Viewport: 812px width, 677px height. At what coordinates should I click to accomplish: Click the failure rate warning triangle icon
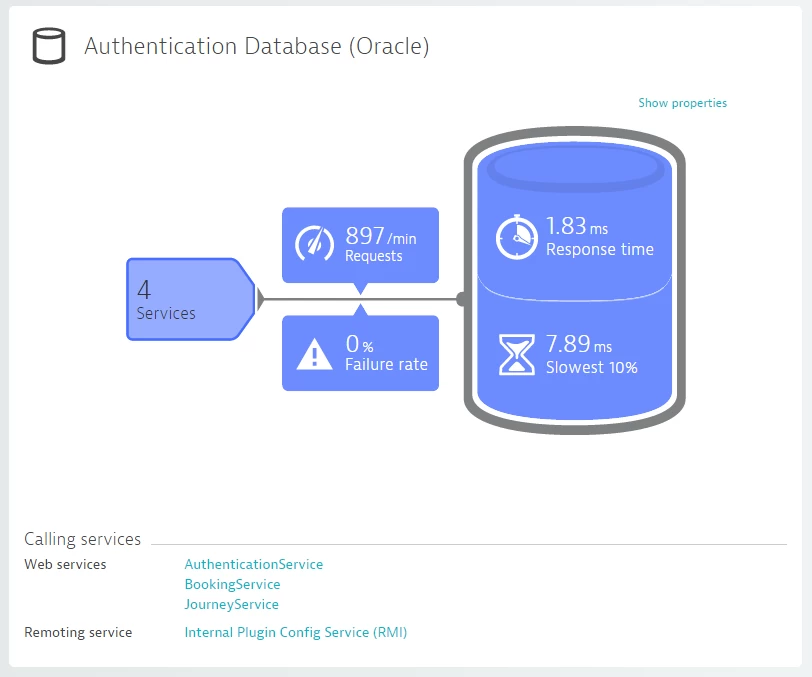click(314, 354)
